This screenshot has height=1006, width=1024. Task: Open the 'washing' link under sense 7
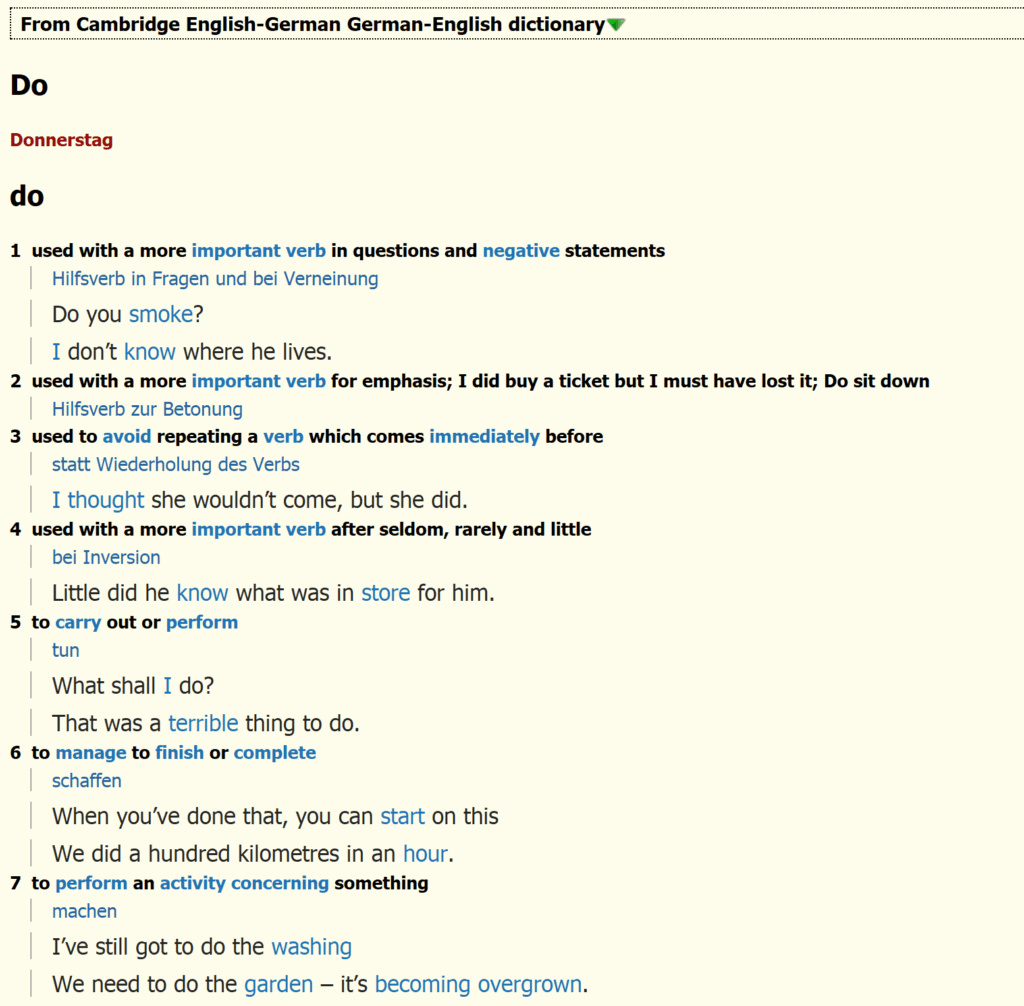[311, 946]
